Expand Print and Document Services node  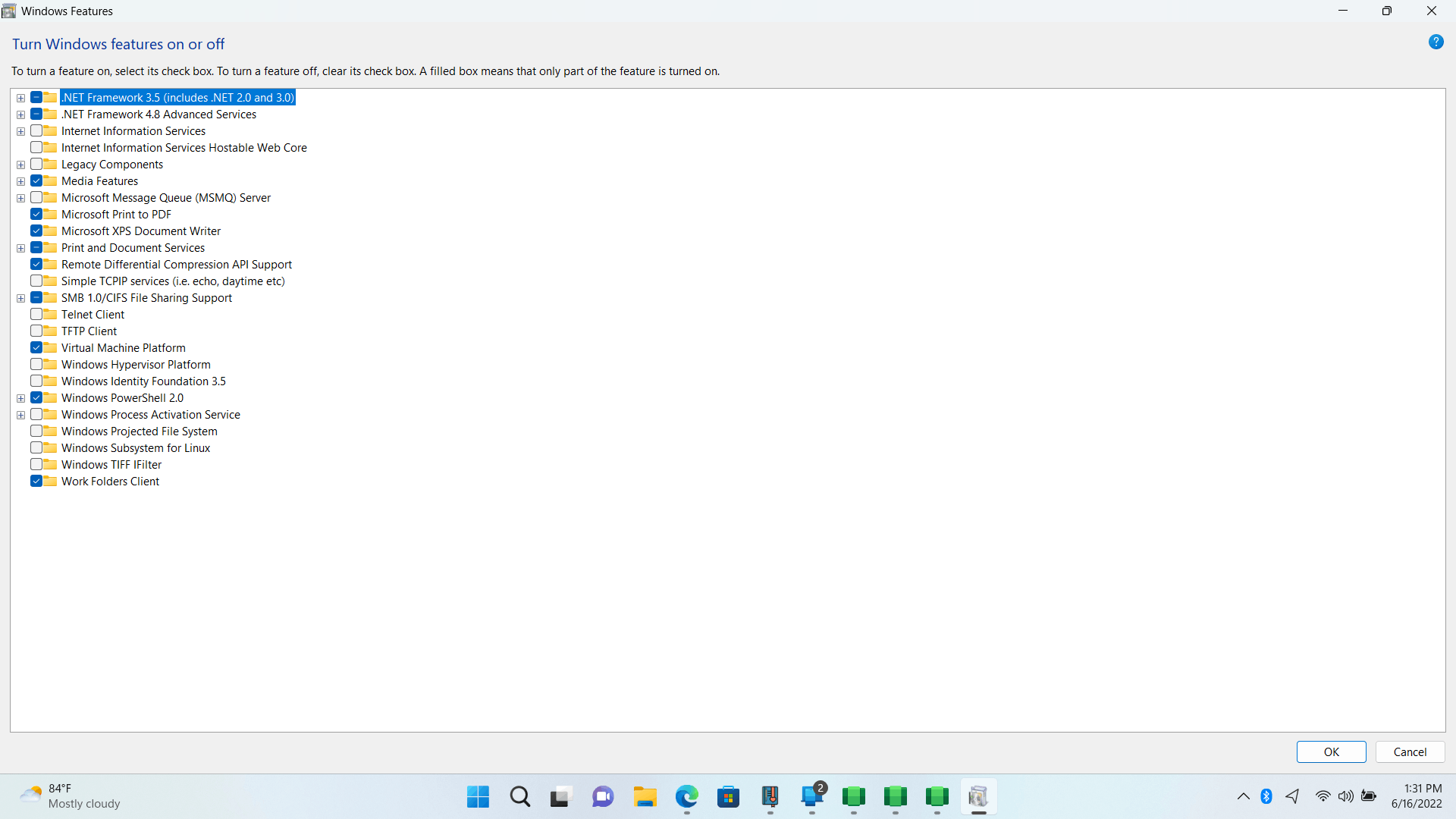point(21,248)
